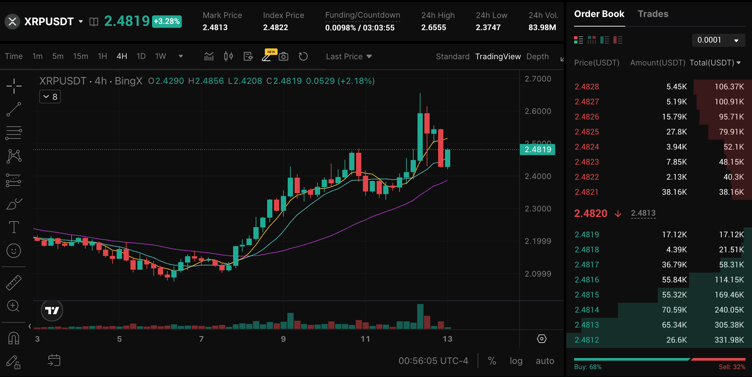The height and width of the screenshot is (377, 752).
Task: Select the 1W timeframe
Action: click(x=161, y=57)
